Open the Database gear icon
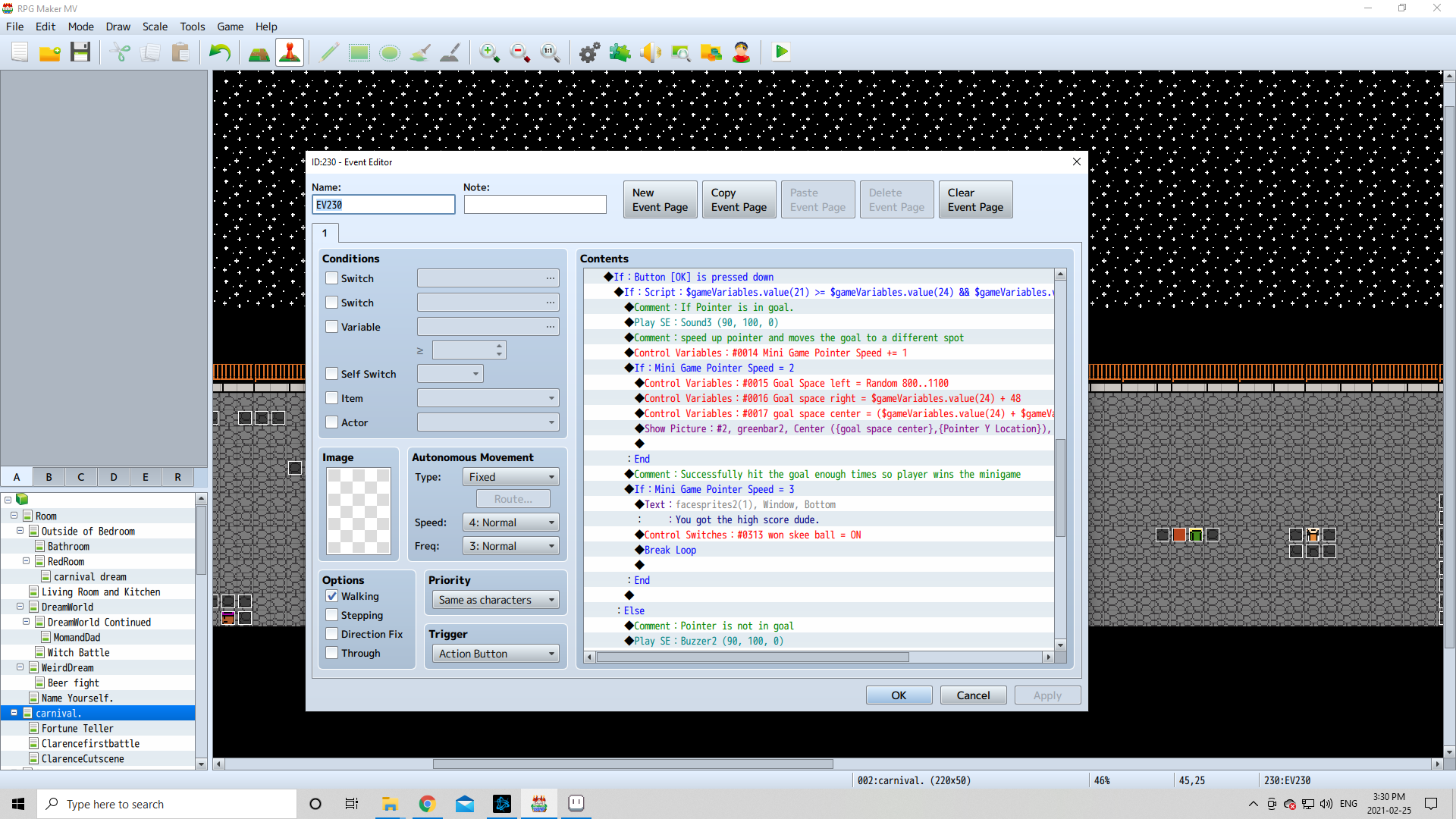This screenshot has width=1456, height=819. coord(590,52)
